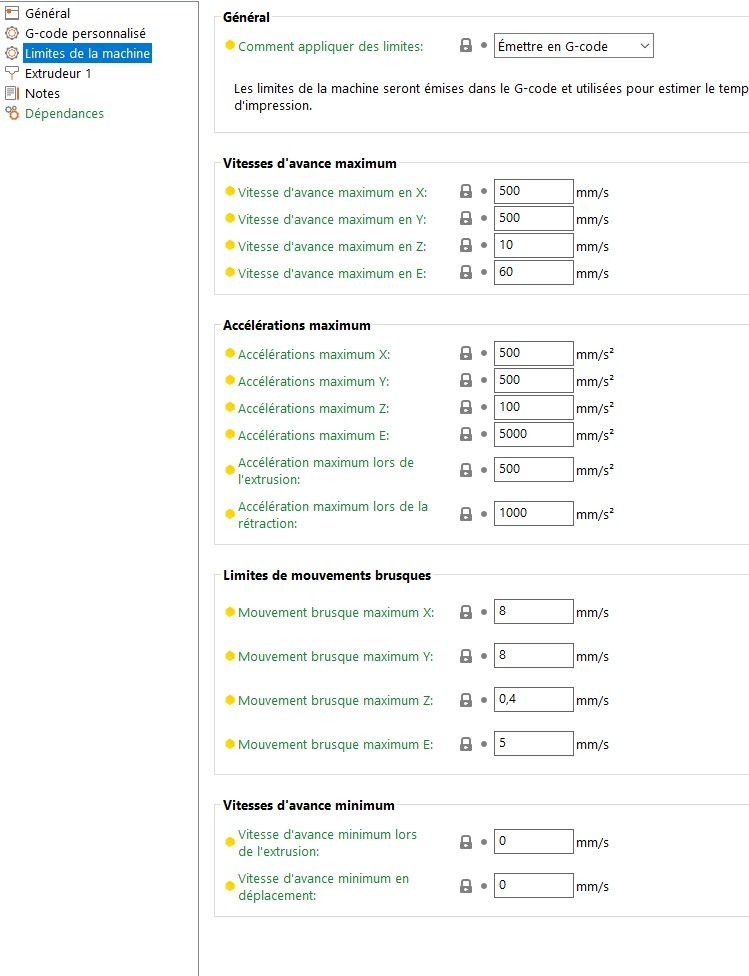Select Général in the left sidebar
The image size is (749, 976).
coord(47,13)
